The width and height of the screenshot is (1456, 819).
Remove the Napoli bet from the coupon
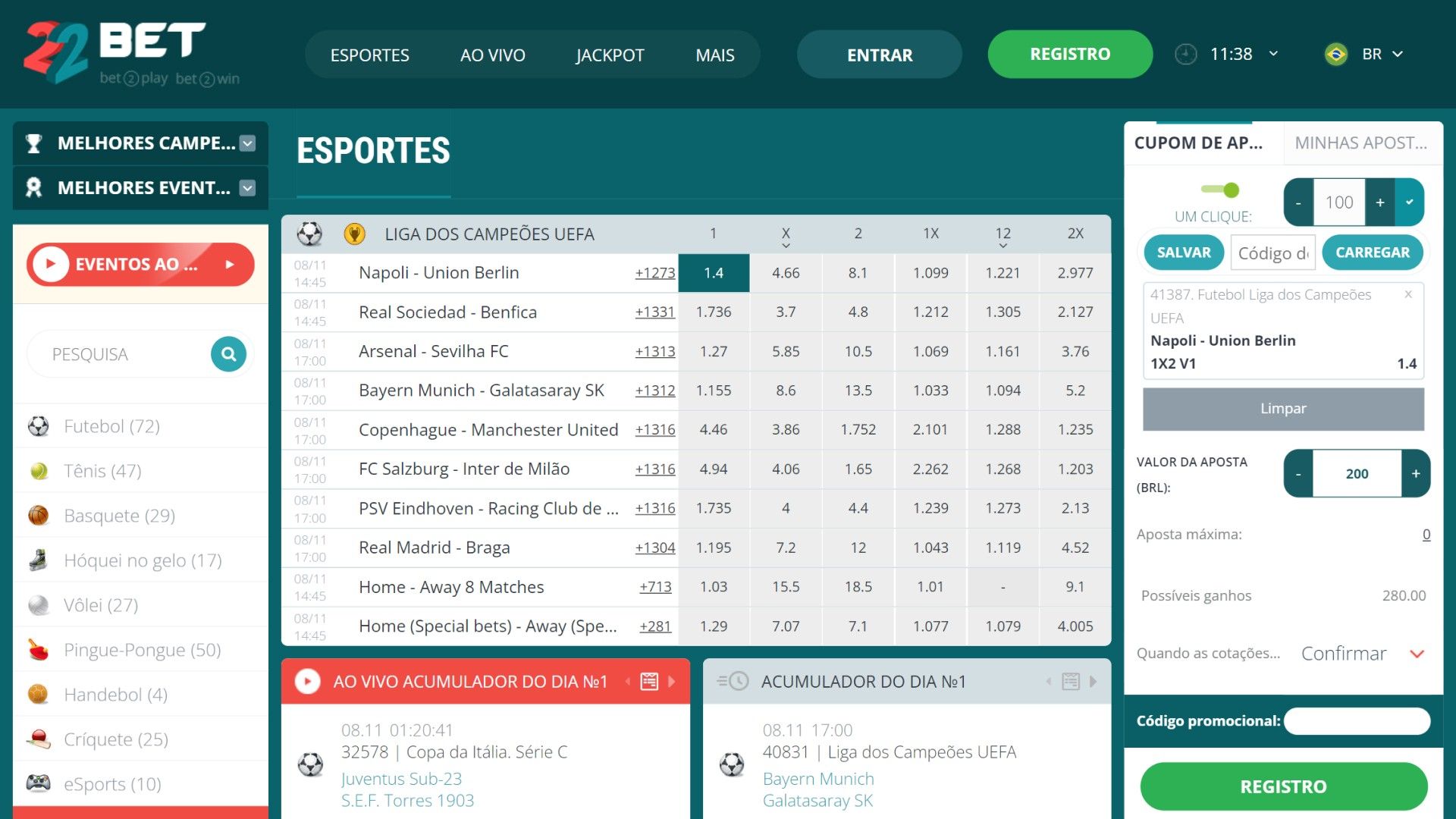1408,294
